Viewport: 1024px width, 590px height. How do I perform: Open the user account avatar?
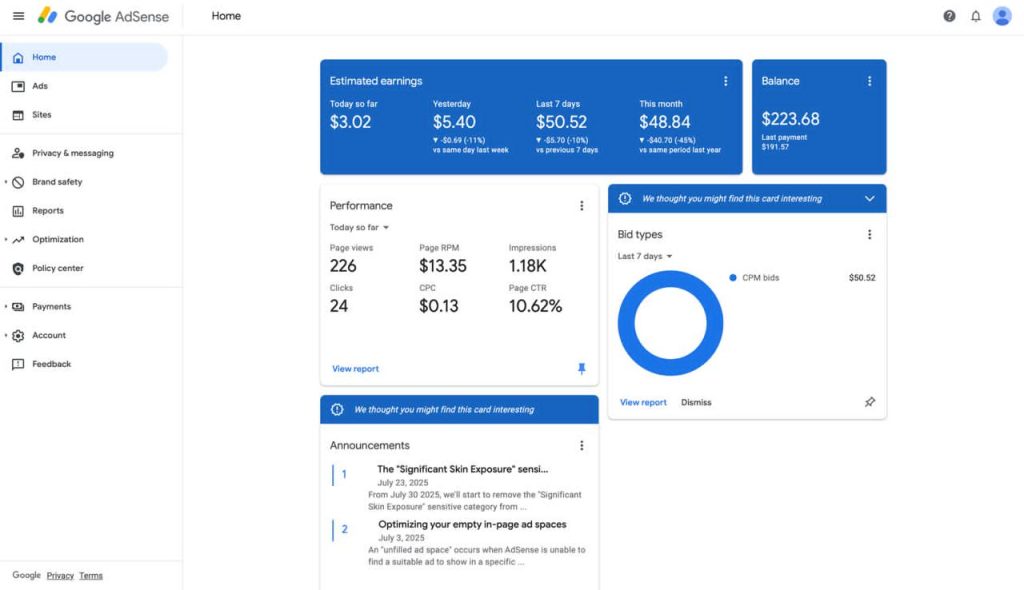pos(1002,16)
